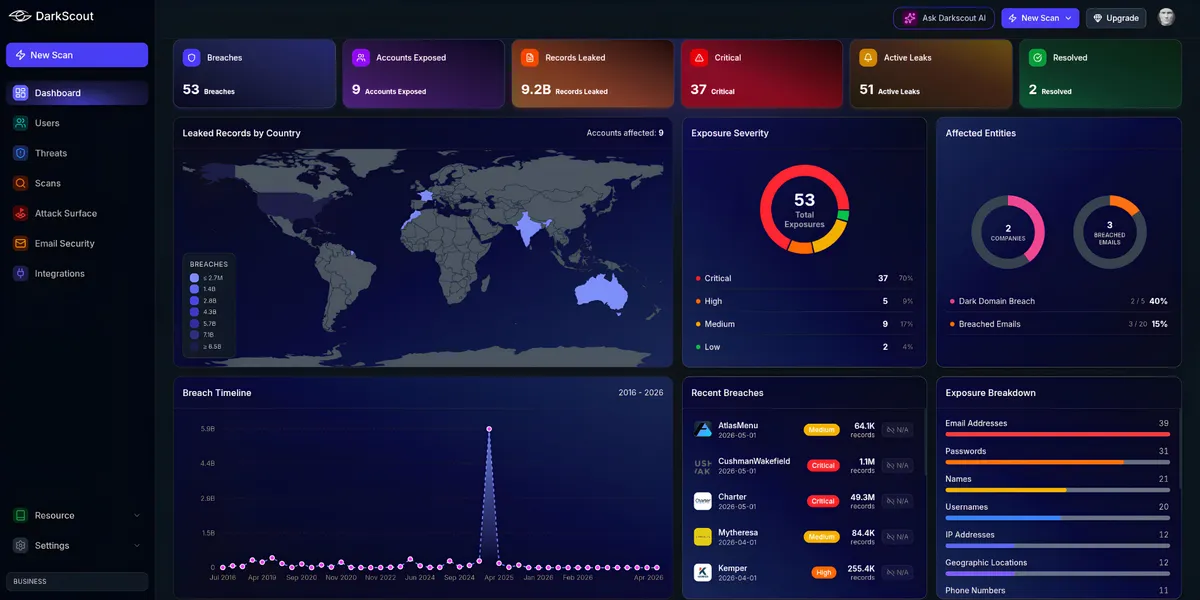
Task: Click the Kemper High severity badge
Action: pos(825,573)
